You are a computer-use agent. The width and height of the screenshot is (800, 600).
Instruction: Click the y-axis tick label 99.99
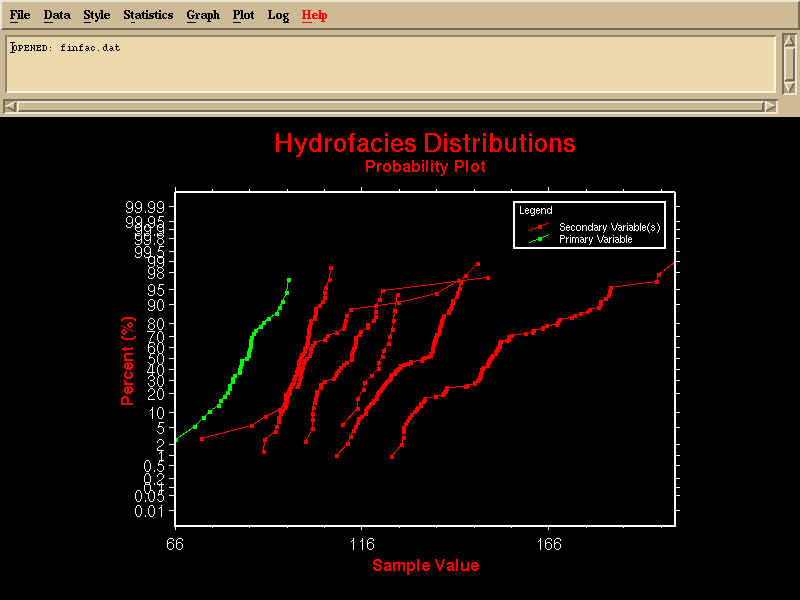click(145, 208)
